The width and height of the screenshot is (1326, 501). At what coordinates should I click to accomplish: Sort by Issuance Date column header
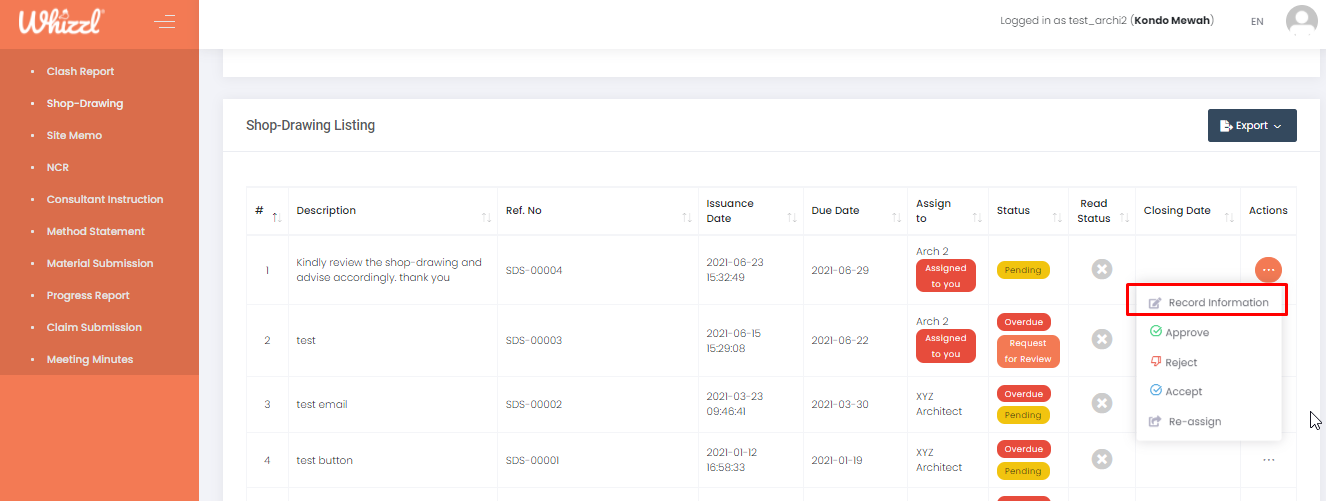coord(730,211)
